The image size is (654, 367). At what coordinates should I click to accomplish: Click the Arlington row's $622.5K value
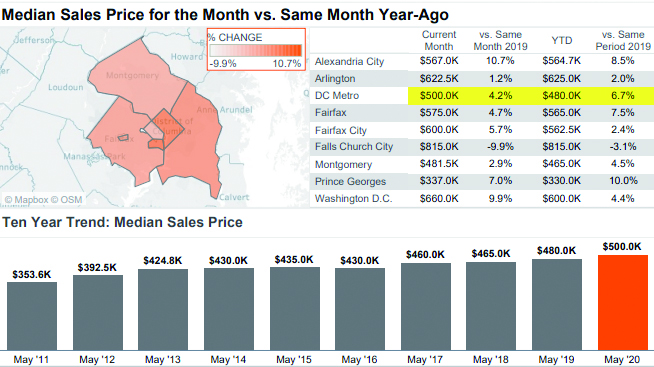pos(439,78)
